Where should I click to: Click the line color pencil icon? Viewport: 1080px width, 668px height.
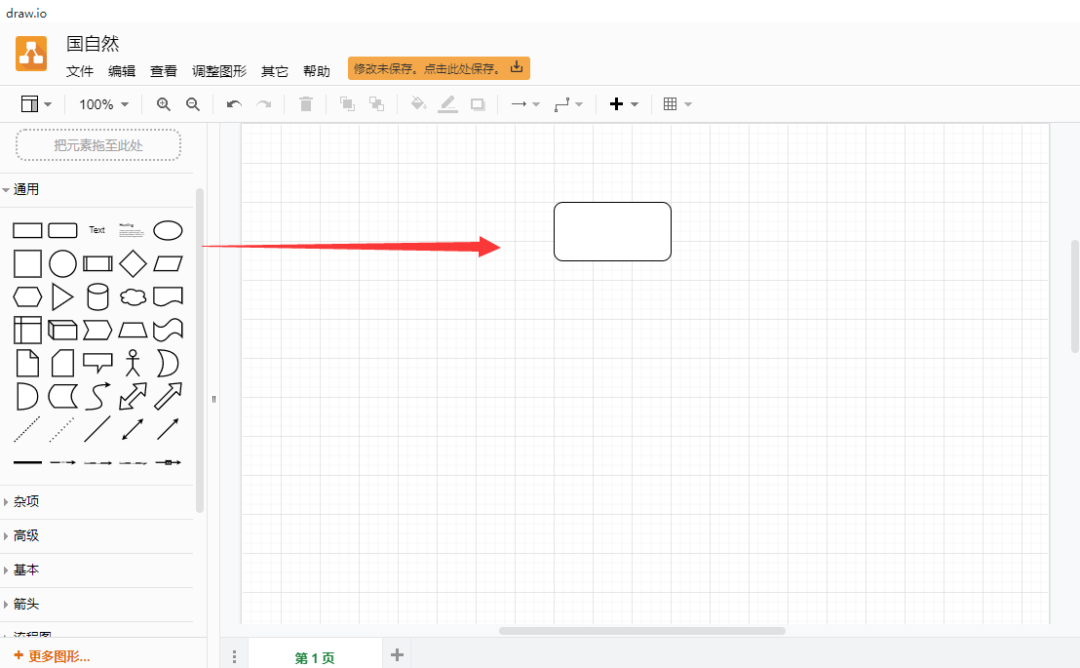tap(448, 104)
